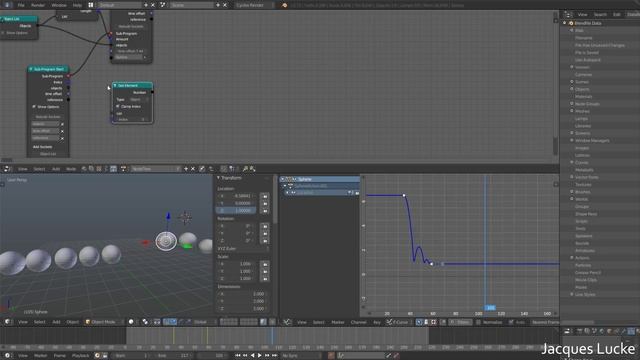
Task: Open the Options dropdown in loop node
Action: pyautogui.click(x=130, y=57)
